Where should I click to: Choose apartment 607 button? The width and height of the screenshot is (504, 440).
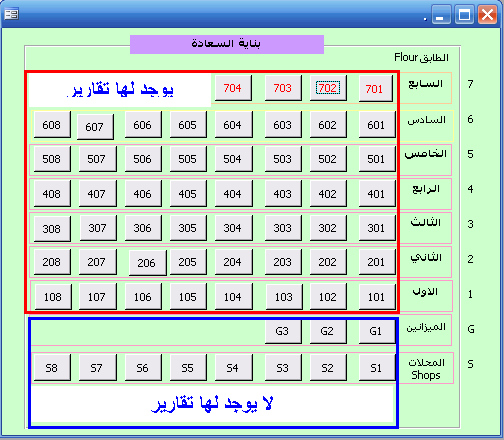pos(95,127)
